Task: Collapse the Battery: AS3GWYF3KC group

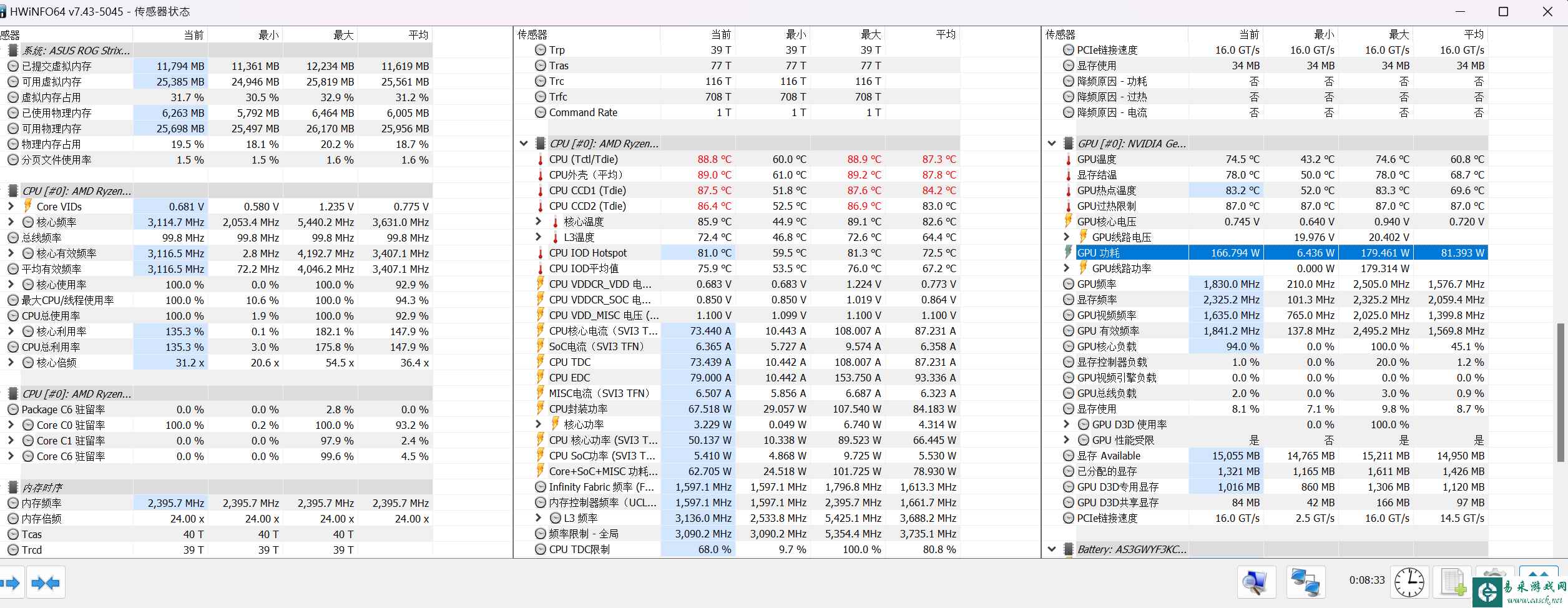Action: click(1052, 549)
